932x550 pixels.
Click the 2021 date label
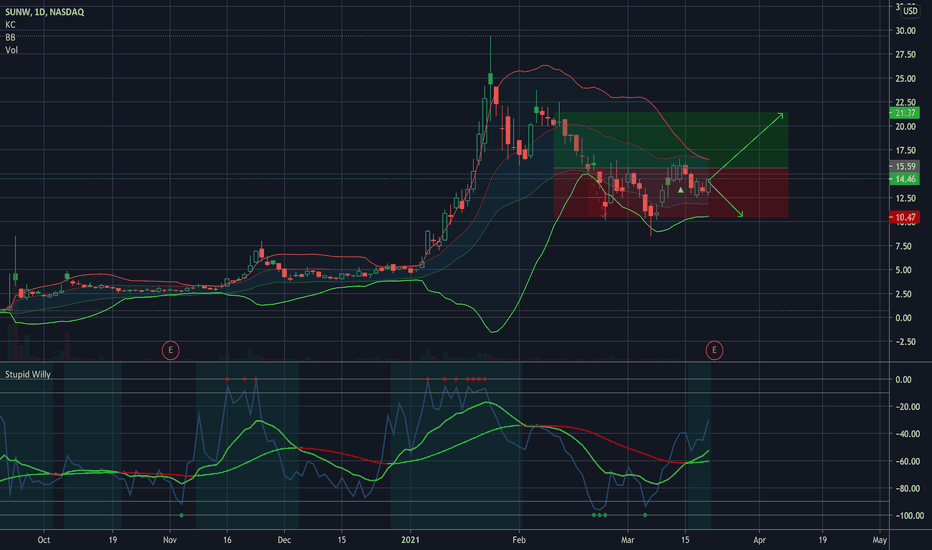pyautogui.click(x=410, y=540)
